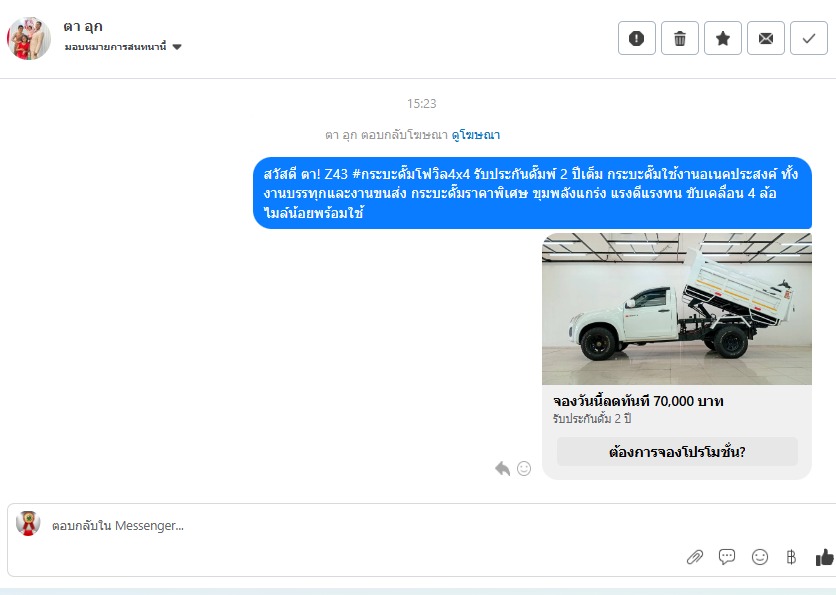The height and width of the screenshot is (595, 836).
Task: Mark conversation done with checkmark icon
Action: pyautogui.click(x=809, y=38)
